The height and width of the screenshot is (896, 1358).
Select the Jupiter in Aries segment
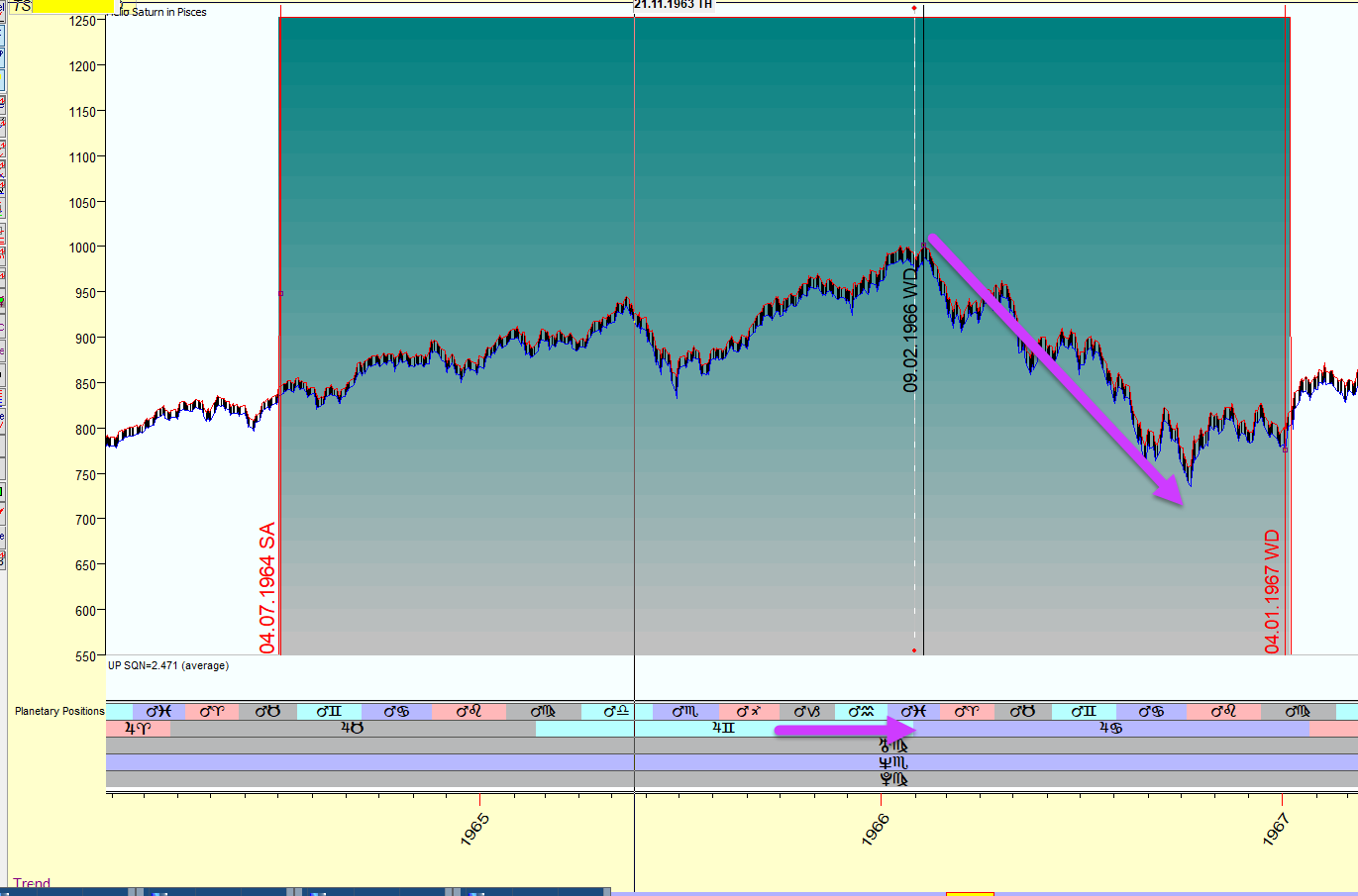point(138,729)
